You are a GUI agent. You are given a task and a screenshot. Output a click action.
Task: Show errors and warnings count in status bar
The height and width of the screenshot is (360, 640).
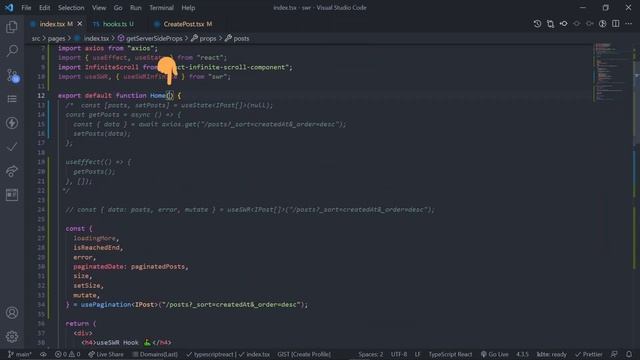pyautogui.click(x=67, y=354)
